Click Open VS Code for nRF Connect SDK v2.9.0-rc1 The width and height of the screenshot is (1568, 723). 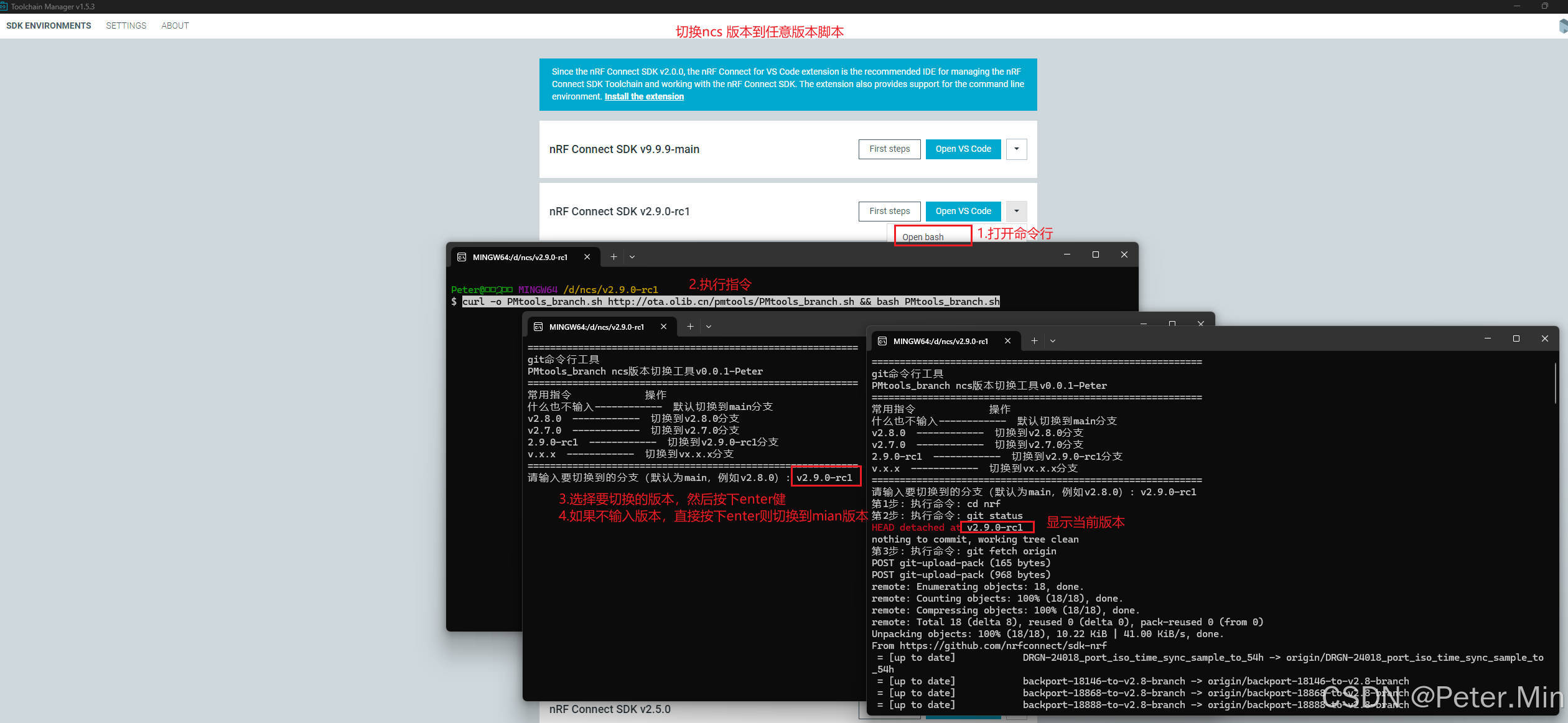[x=963, y=211]
